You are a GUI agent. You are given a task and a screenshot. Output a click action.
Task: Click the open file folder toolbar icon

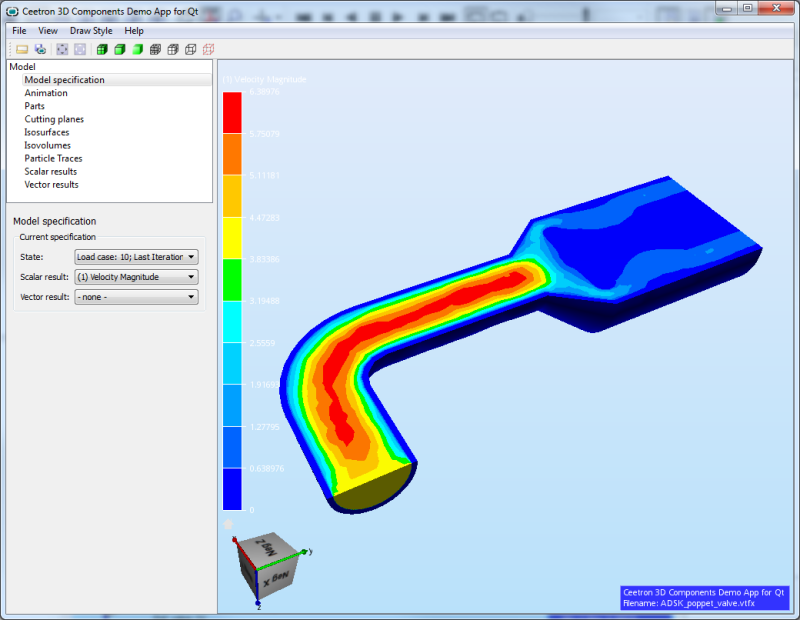22,49
